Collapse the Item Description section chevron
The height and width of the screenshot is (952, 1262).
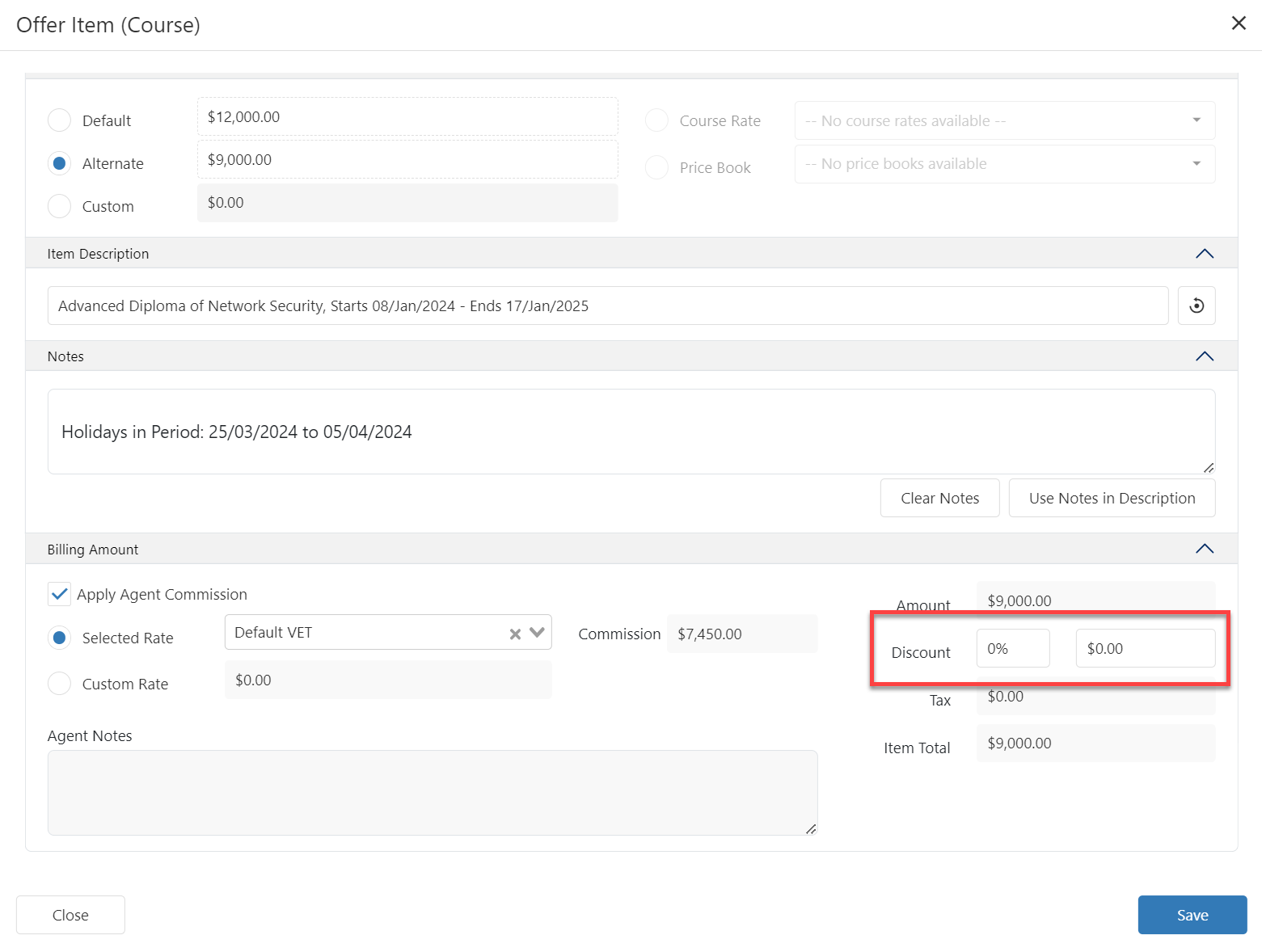[x=1204, y=254]
